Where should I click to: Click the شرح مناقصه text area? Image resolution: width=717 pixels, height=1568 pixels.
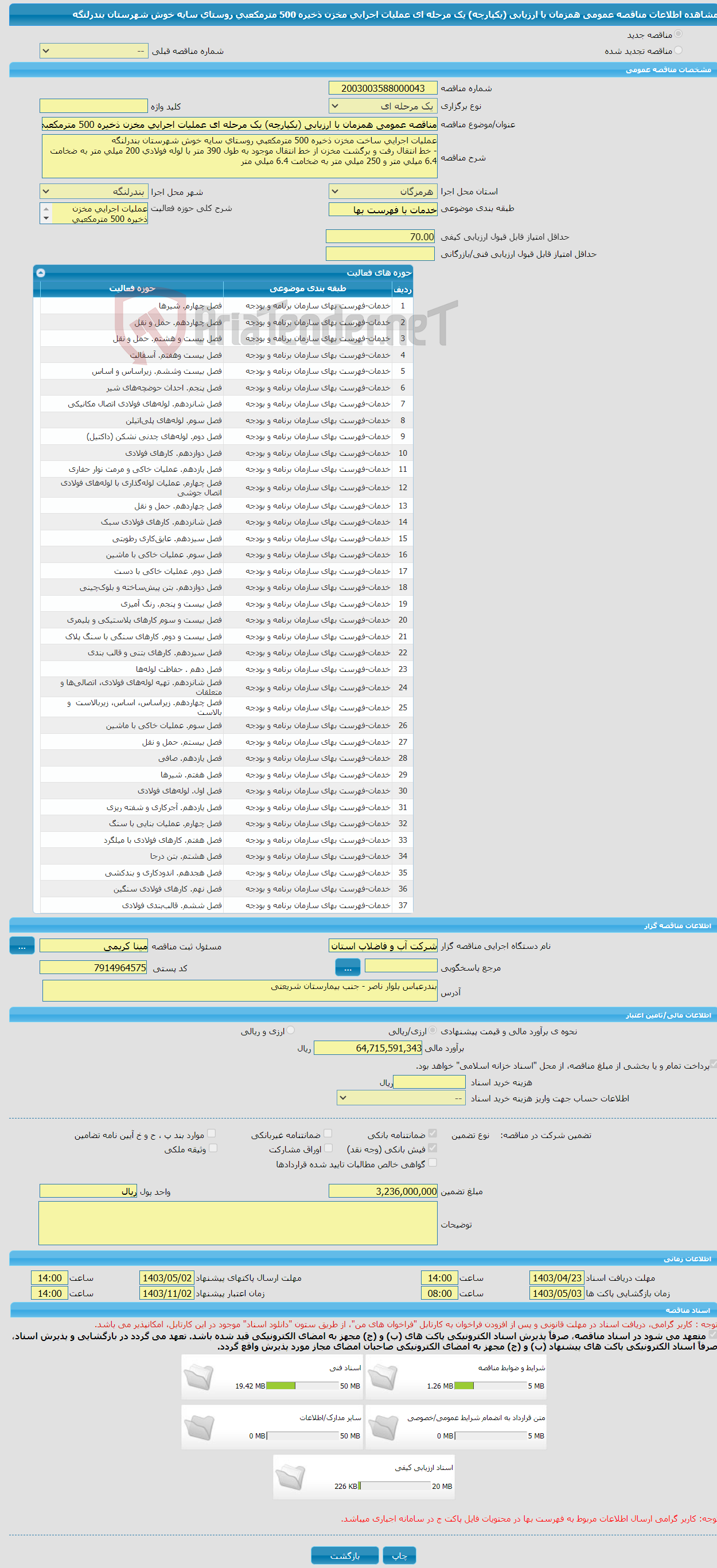239,157
